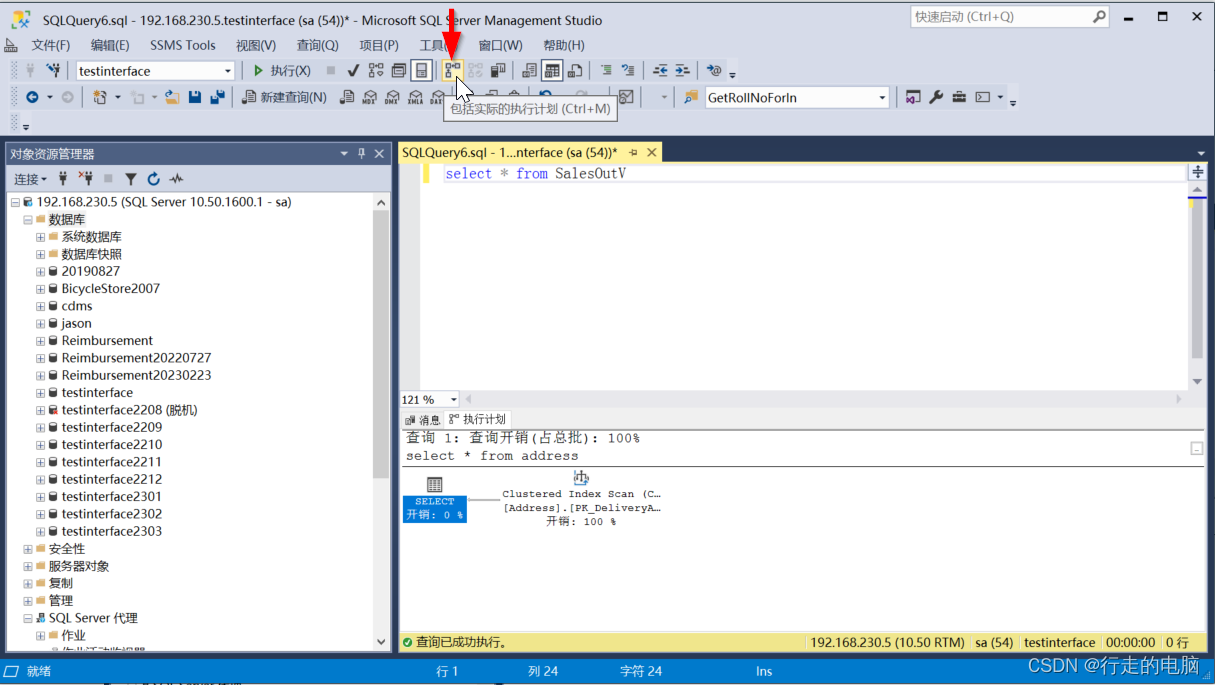
Task: Expand the 安全性 folder node
Action: coord(28,549)
